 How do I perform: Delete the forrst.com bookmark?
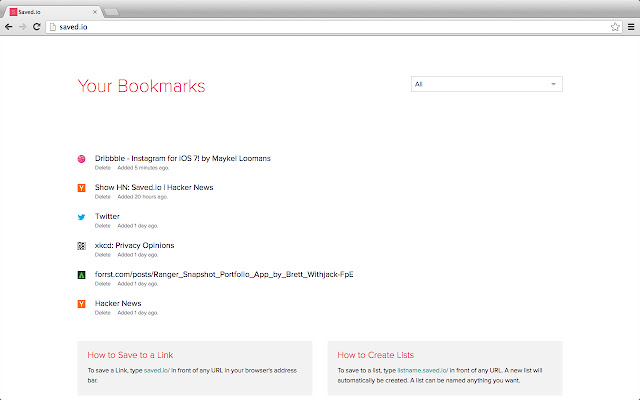[x=102, y=284]
